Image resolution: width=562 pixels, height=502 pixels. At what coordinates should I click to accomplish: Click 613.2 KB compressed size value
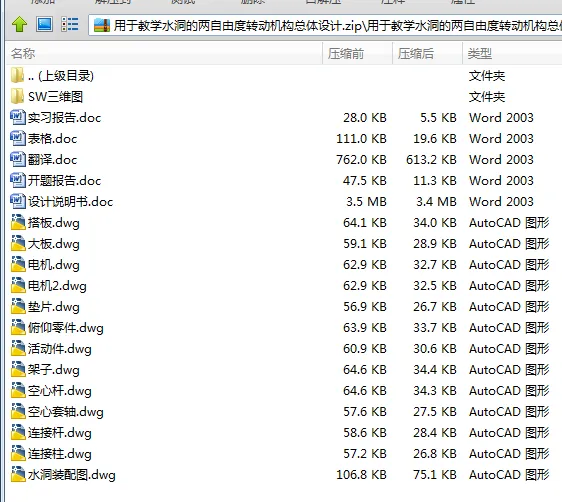431,159
